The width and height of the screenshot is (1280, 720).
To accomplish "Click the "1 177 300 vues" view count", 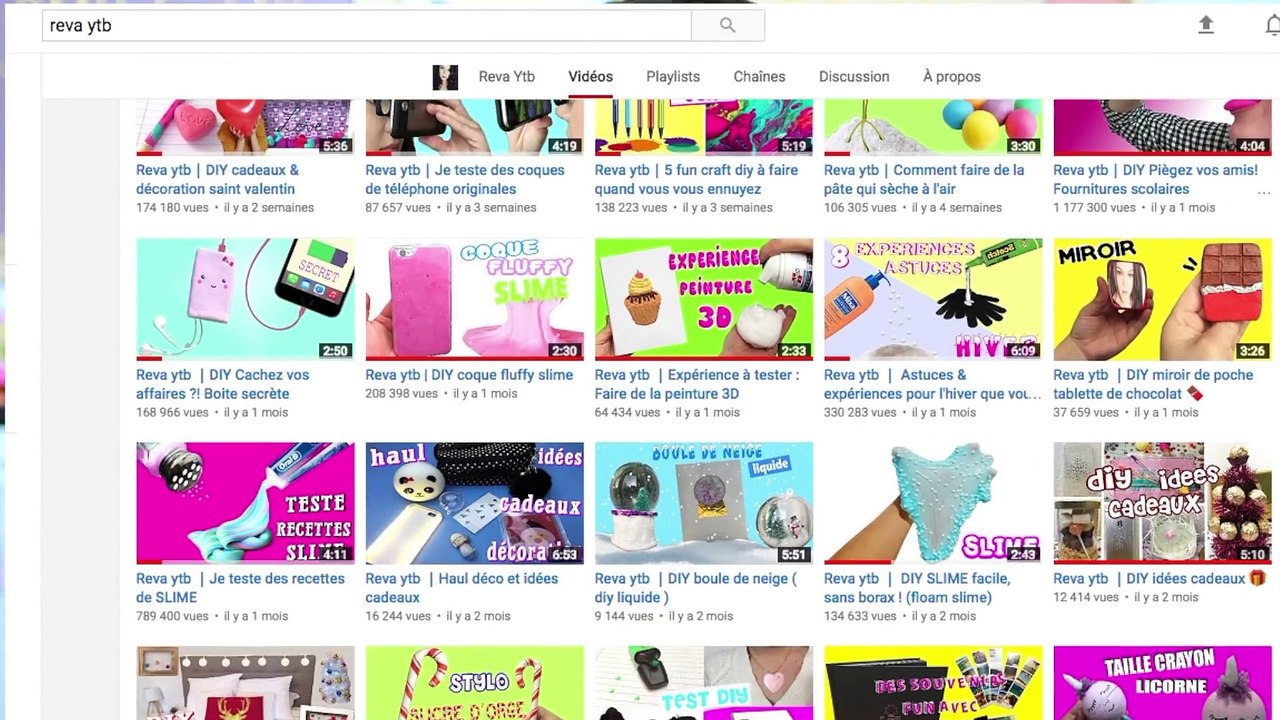I will (x=1094, y=208).
